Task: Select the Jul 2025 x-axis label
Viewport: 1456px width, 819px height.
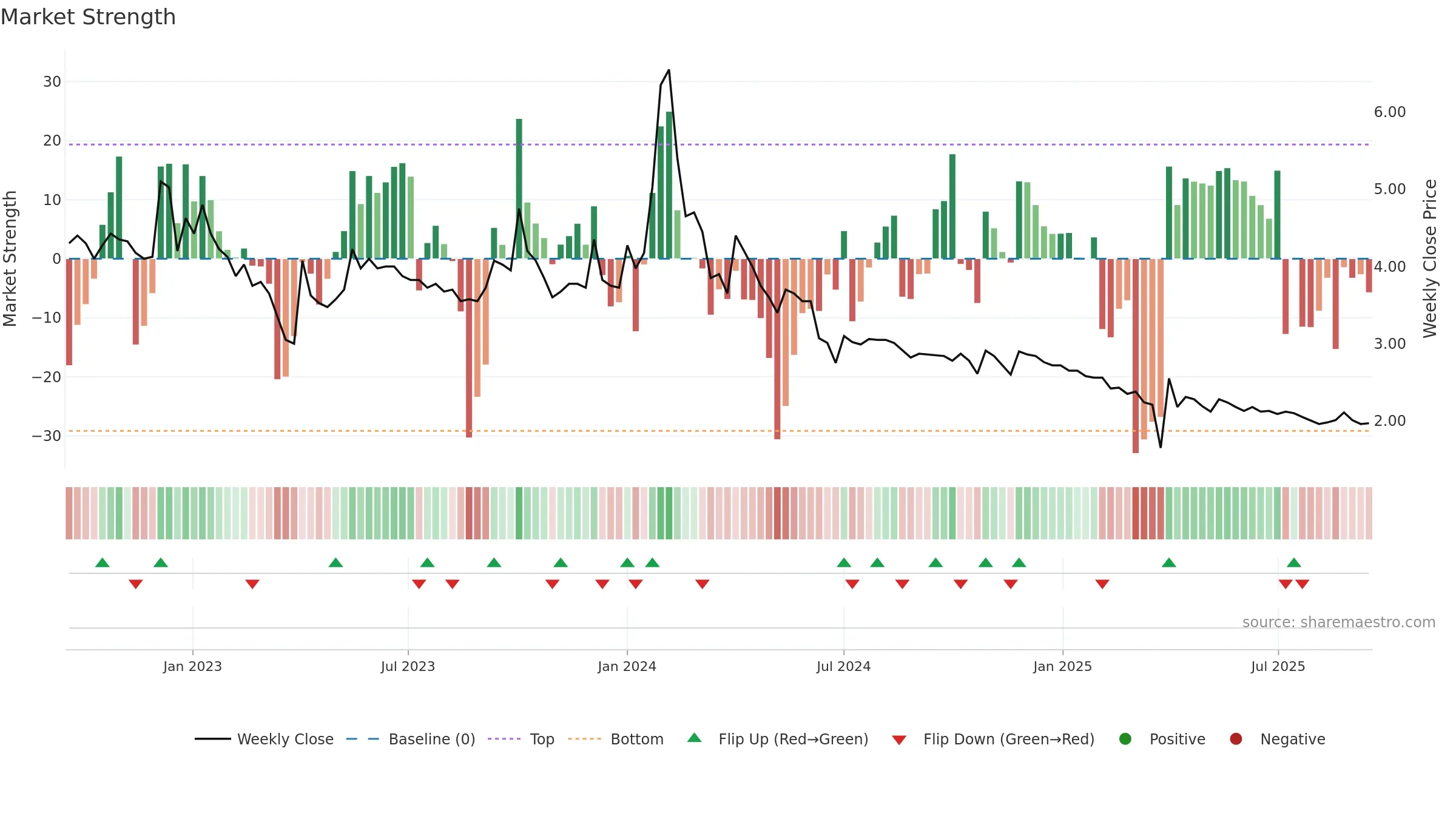Action: 1278,666
